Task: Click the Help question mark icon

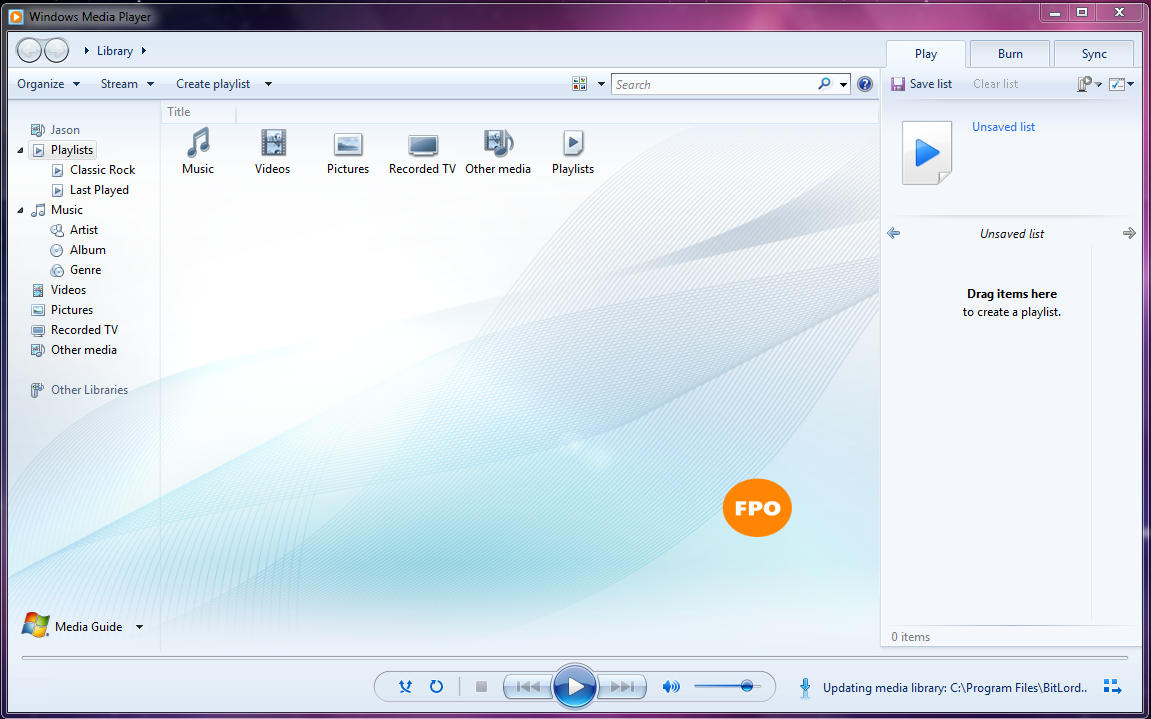Action: click(x=865, y=84)
